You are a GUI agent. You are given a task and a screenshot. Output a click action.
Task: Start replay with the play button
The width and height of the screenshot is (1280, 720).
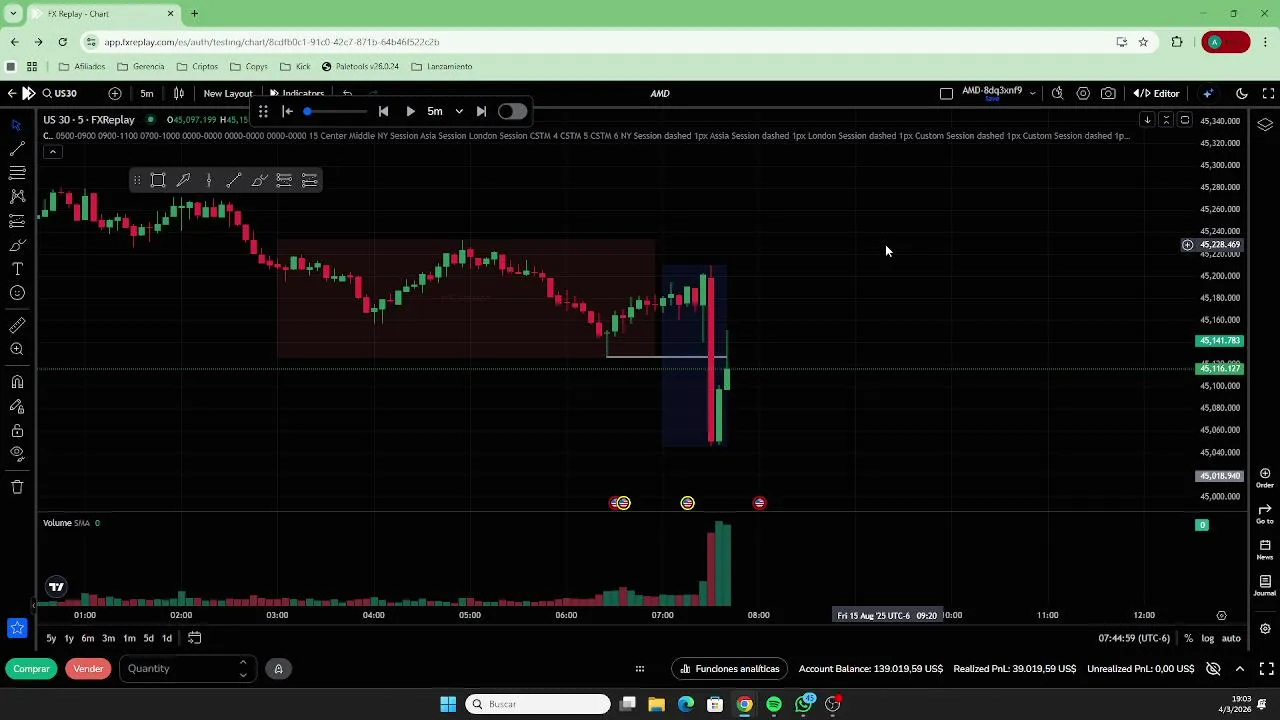pyautogui.click(x=410, y=111)
